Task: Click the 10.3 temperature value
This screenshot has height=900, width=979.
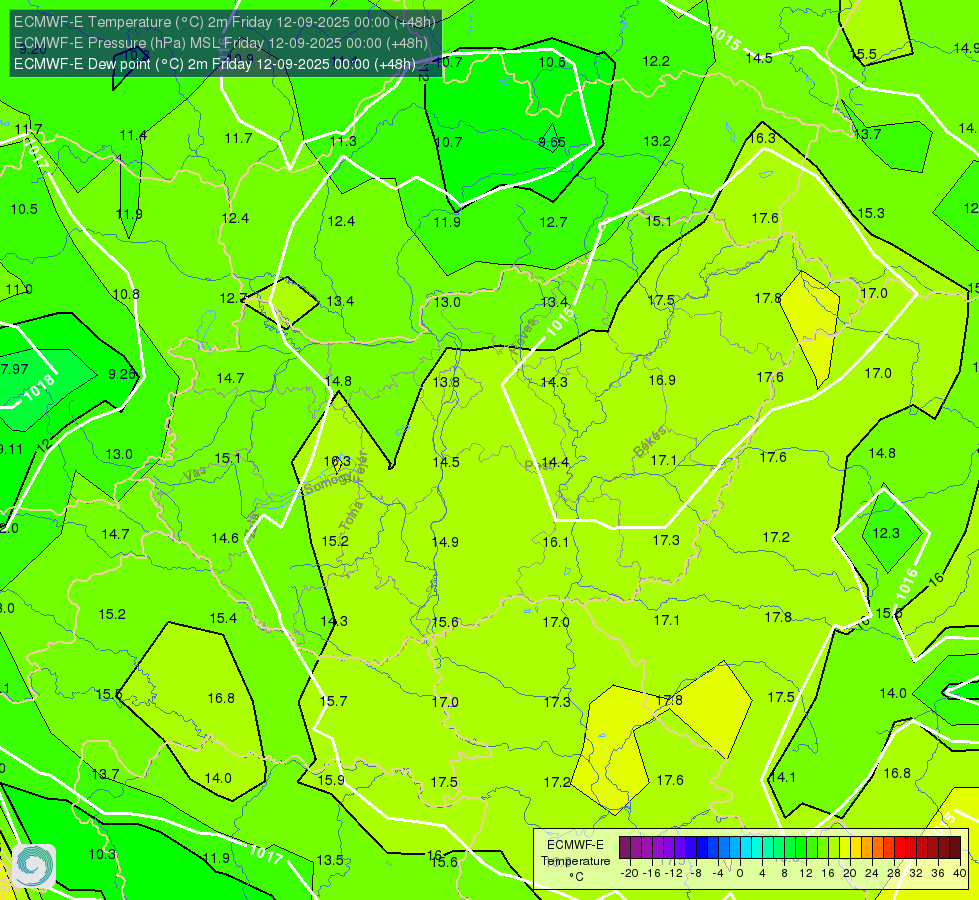Action: click(x=102, y=854)
